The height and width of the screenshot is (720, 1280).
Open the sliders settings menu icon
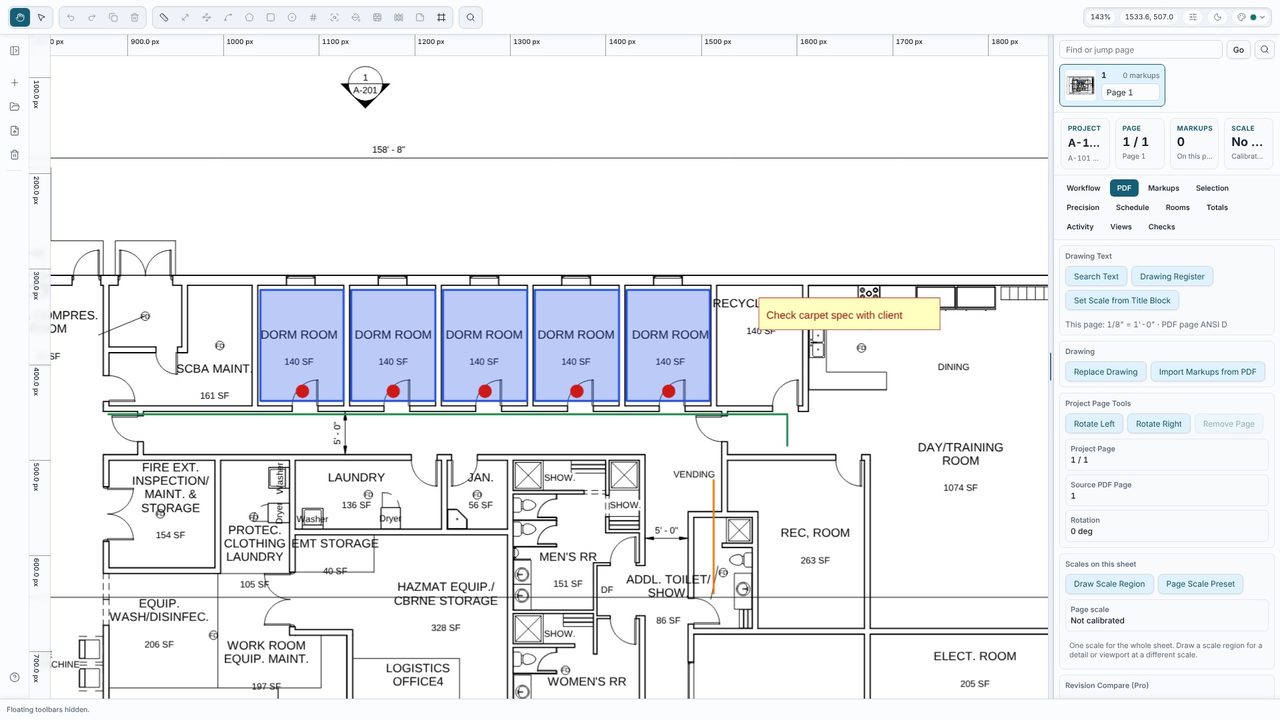[x=1193, y=17]
